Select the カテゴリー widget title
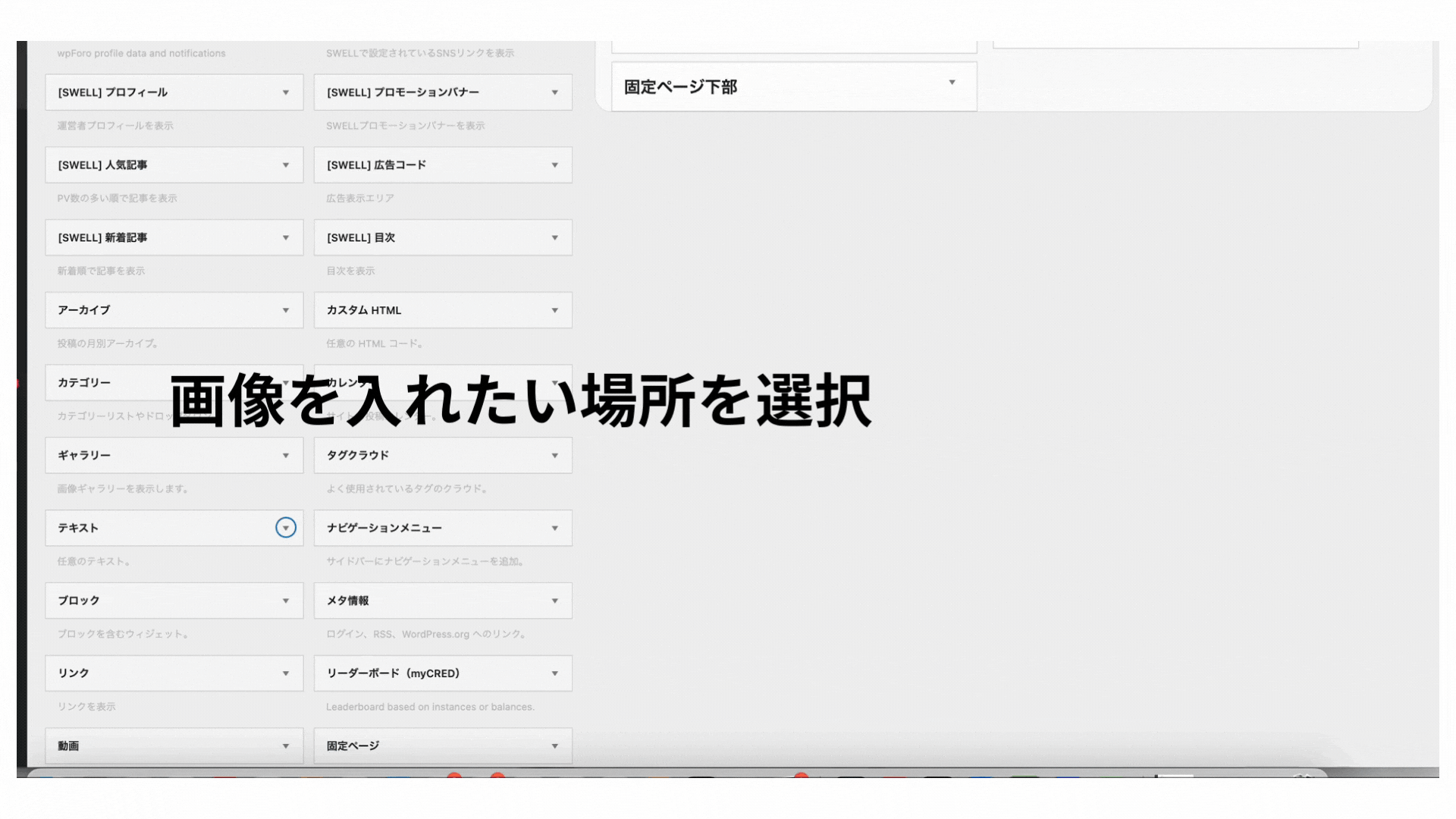 pos(84,383)
